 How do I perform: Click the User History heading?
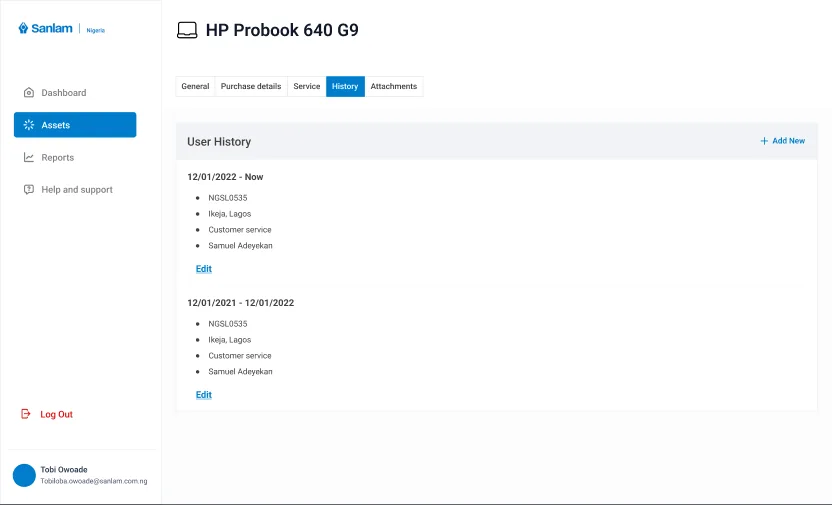tap(219, 142)
